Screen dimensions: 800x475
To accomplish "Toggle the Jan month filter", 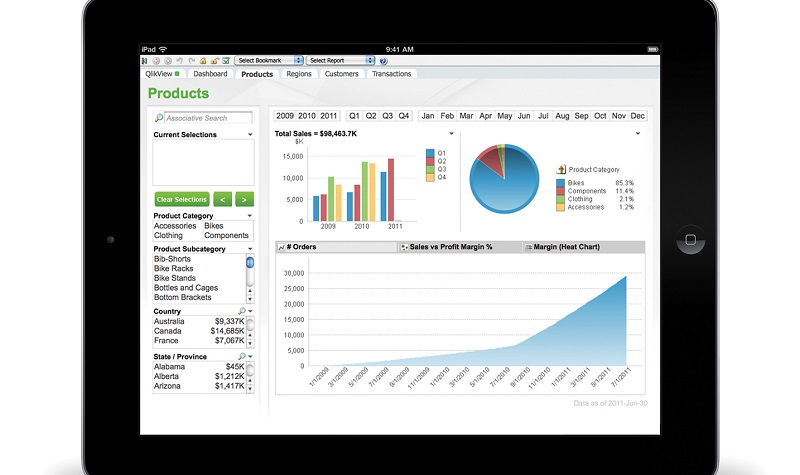I will [x=428, y=116].
